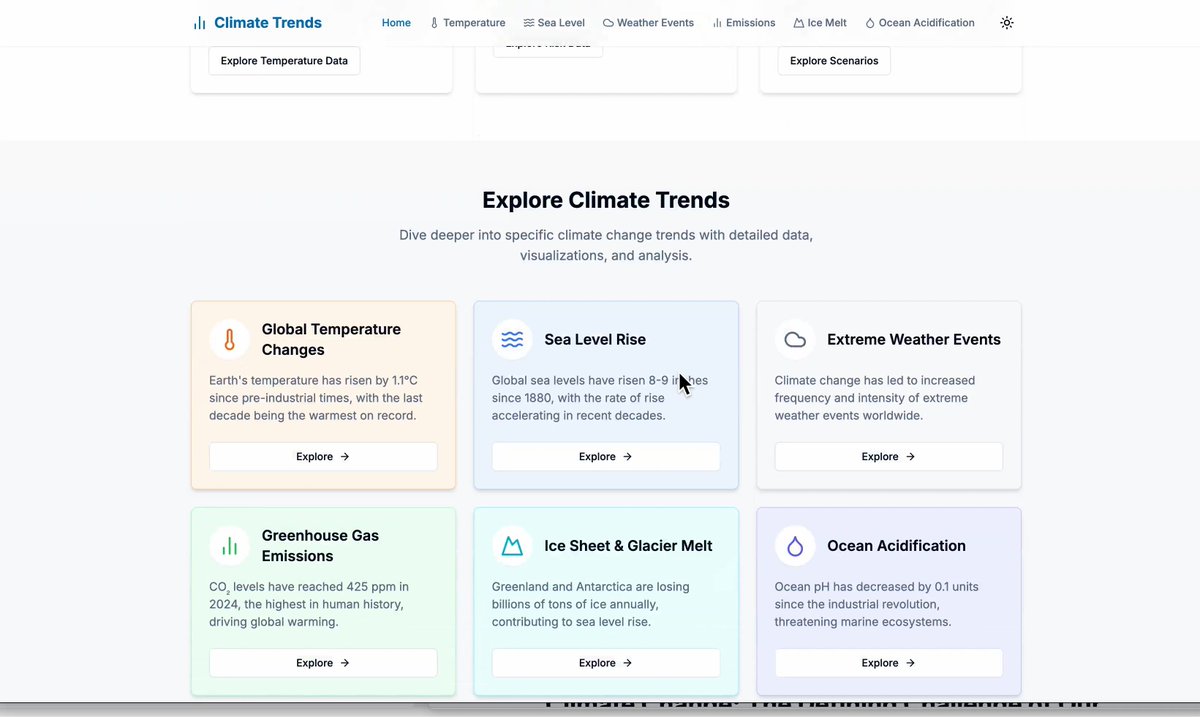
Task: Go to the Temperature nav item
Action: [x=467, y=23]
